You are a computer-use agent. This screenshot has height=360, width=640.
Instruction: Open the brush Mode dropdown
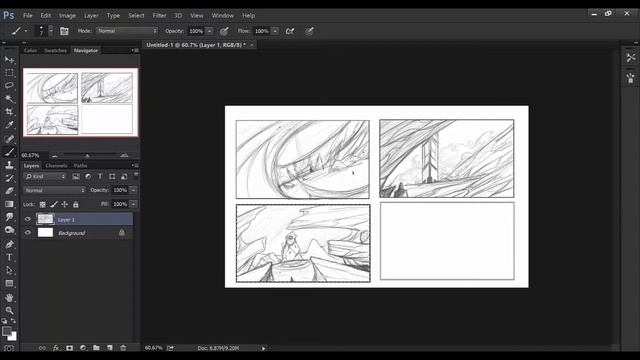(127, 31)
